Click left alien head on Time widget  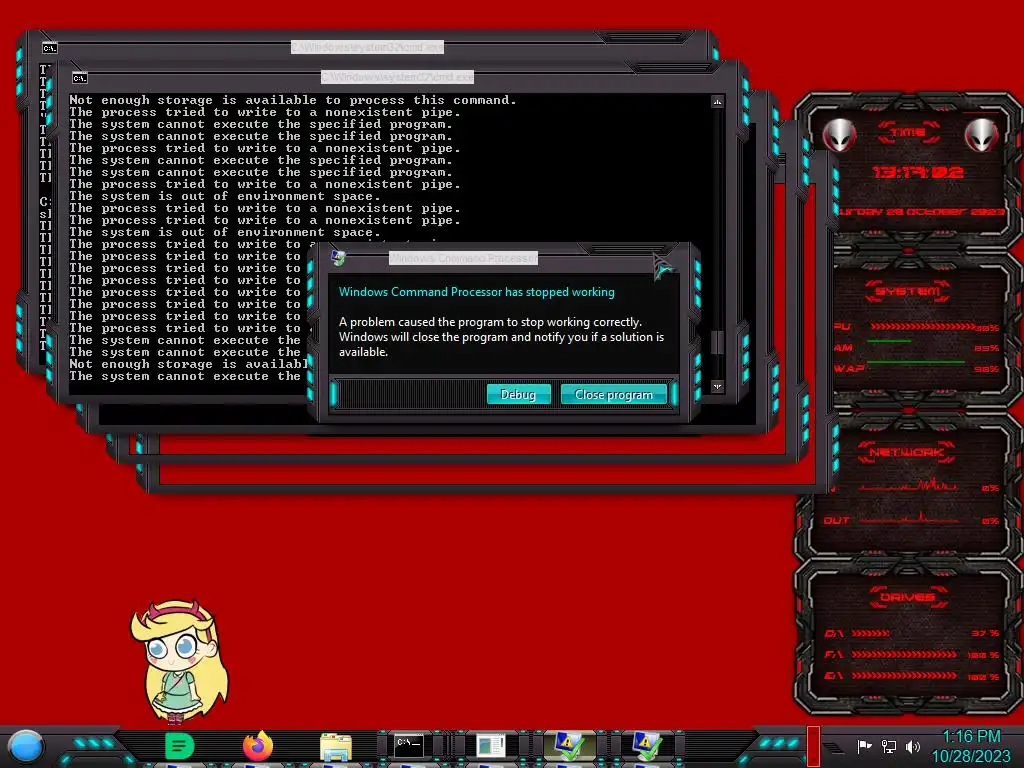[x=839, y=136]
